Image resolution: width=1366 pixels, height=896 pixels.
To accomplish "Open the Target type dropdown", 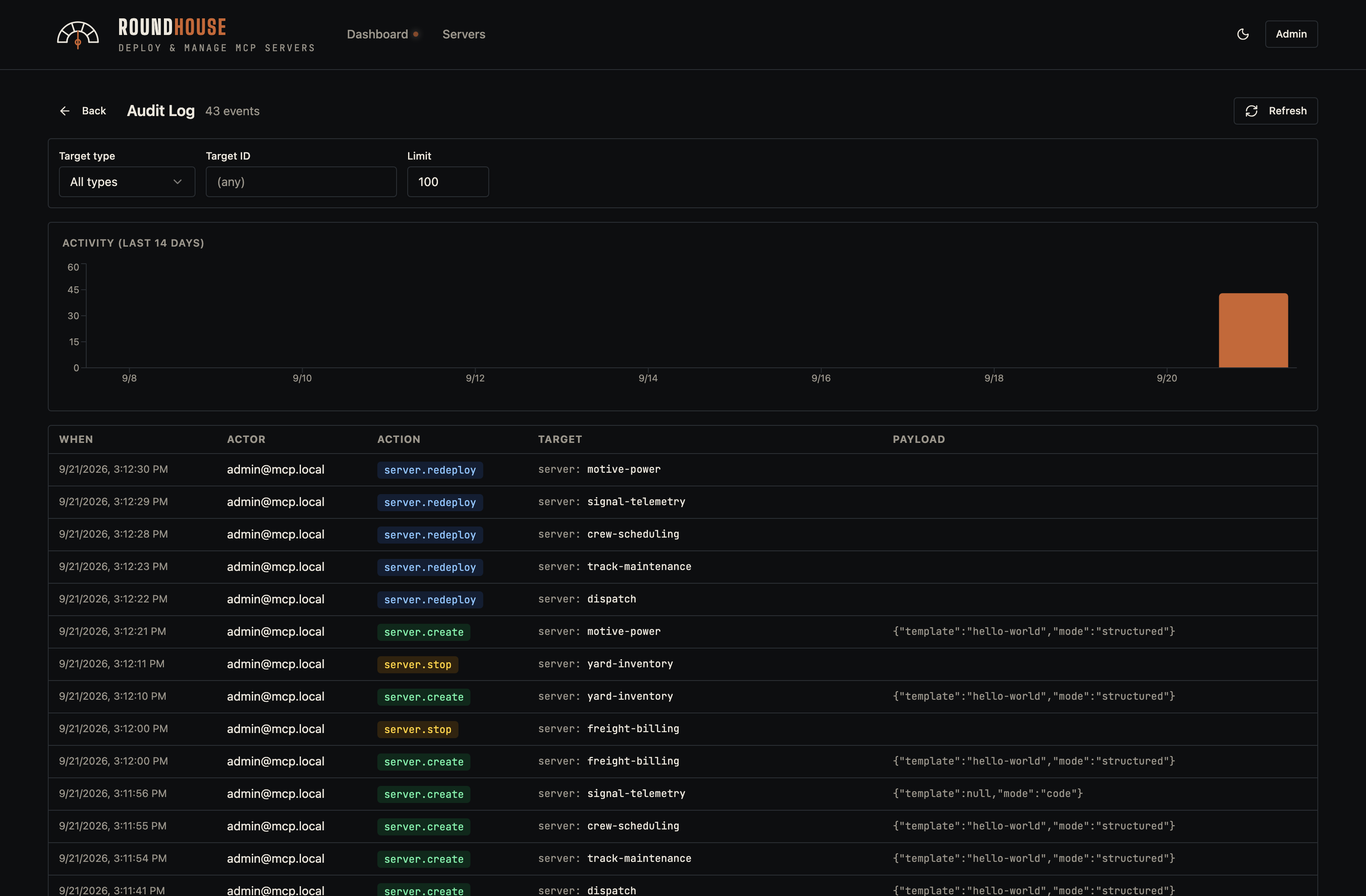I will (x=127, y=182).
